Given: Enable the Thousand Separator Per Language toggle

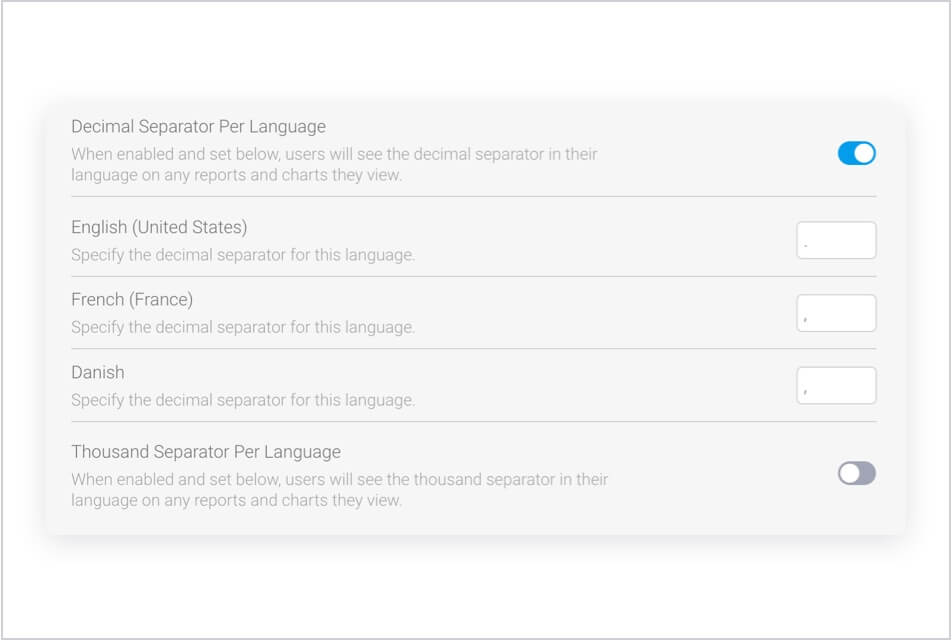Looking at the screenshot, I should click(x=858, y=472).
